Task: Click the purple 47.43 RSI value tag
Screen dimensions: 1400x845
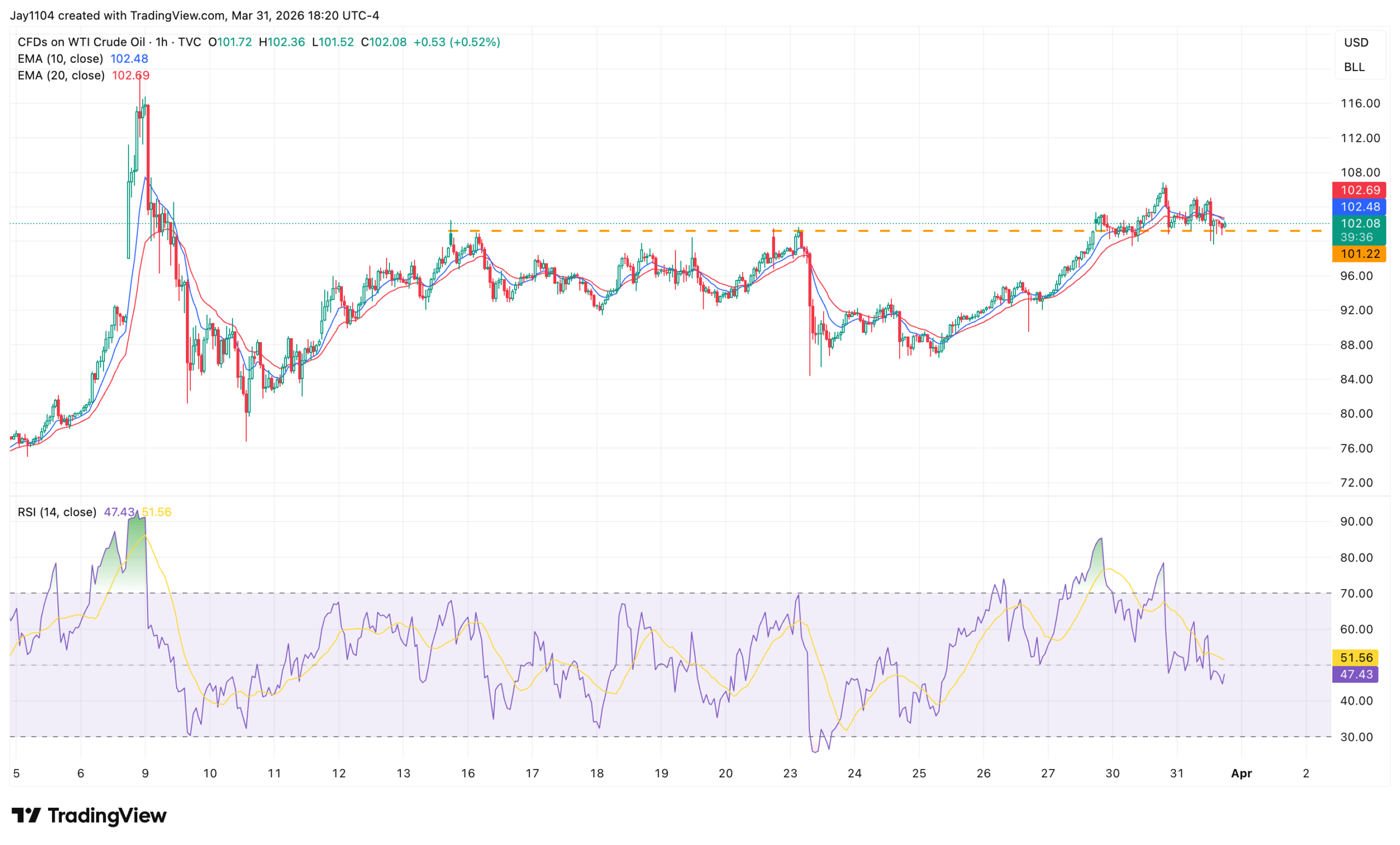Action: tap(1356, 674)
